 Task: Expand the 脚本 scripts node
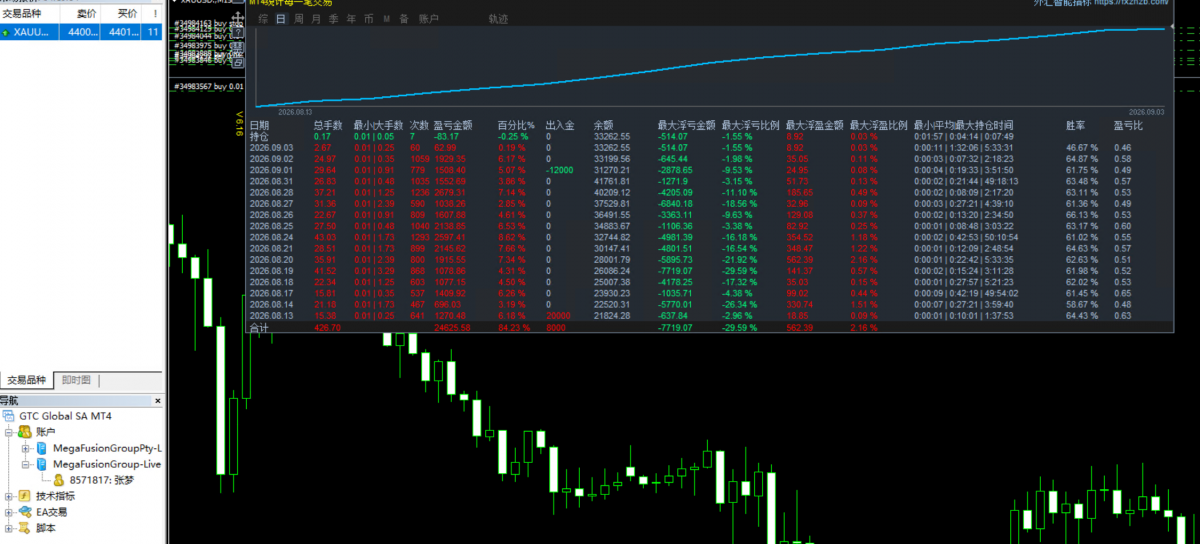[9, 528]
